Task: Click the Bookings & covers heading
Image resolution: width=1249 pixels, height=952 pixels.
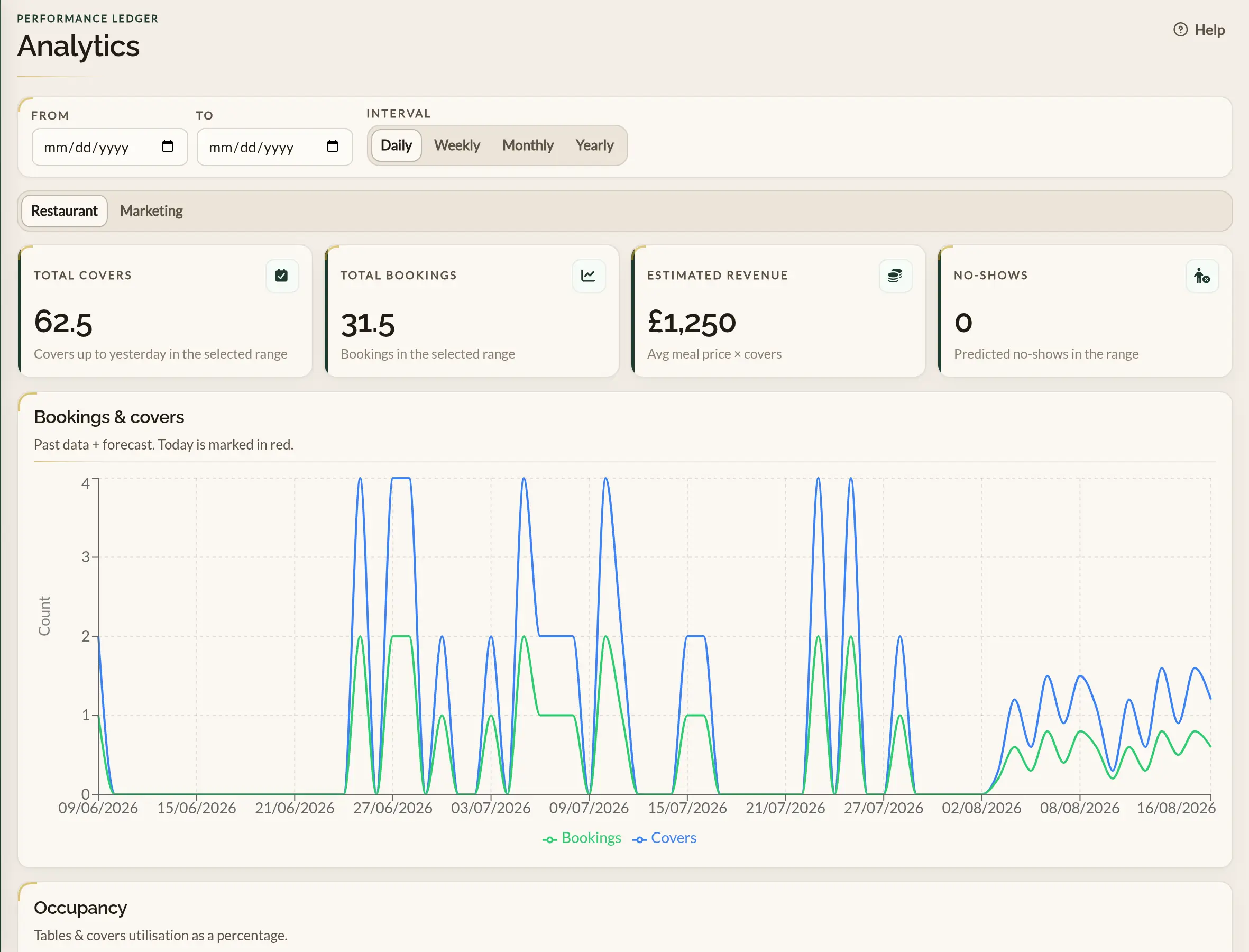Action: coord(109,417)
